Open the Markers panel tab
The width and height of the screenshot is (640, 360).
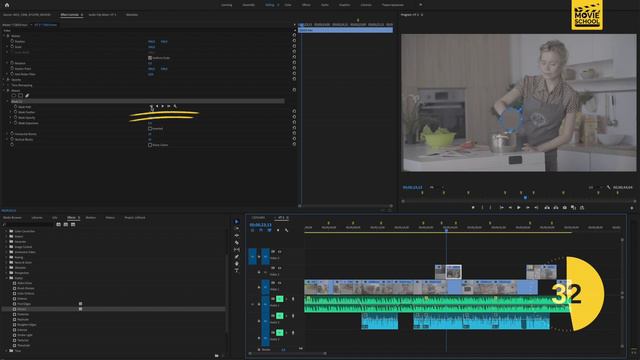91,218
